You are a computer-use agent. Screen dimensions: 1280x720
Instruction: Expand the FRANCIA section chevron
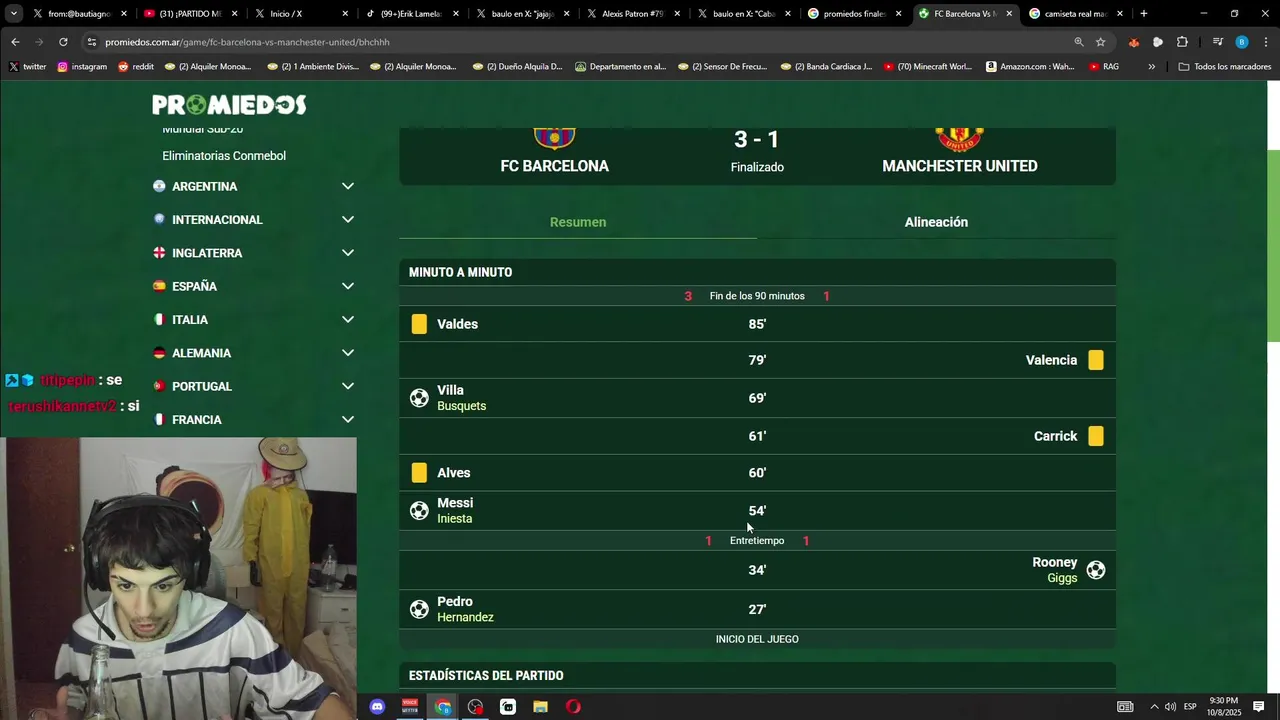click(x=348, y=420)
